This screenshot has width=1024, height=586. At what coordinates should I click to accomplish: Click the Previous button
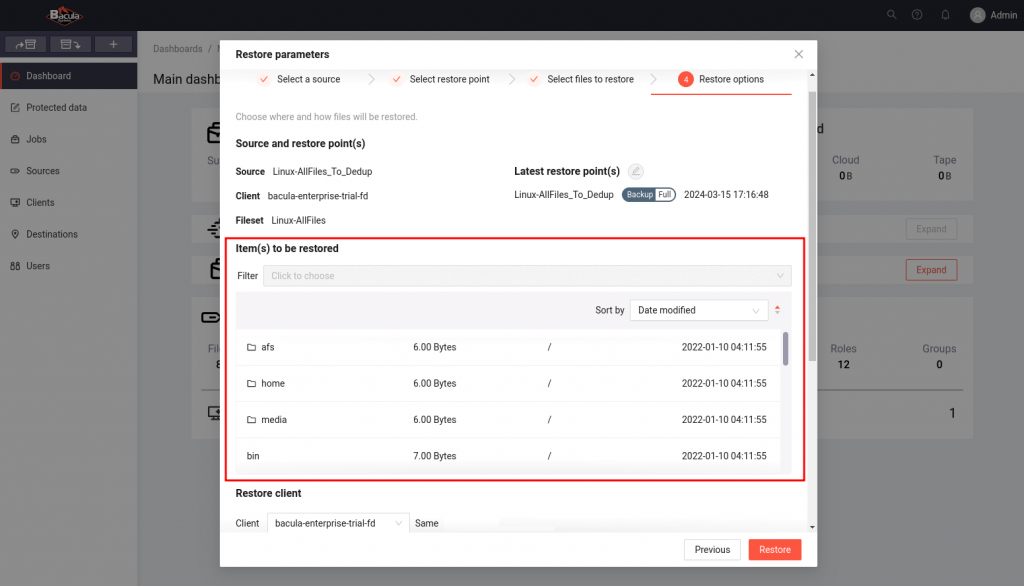pos(712,549)
